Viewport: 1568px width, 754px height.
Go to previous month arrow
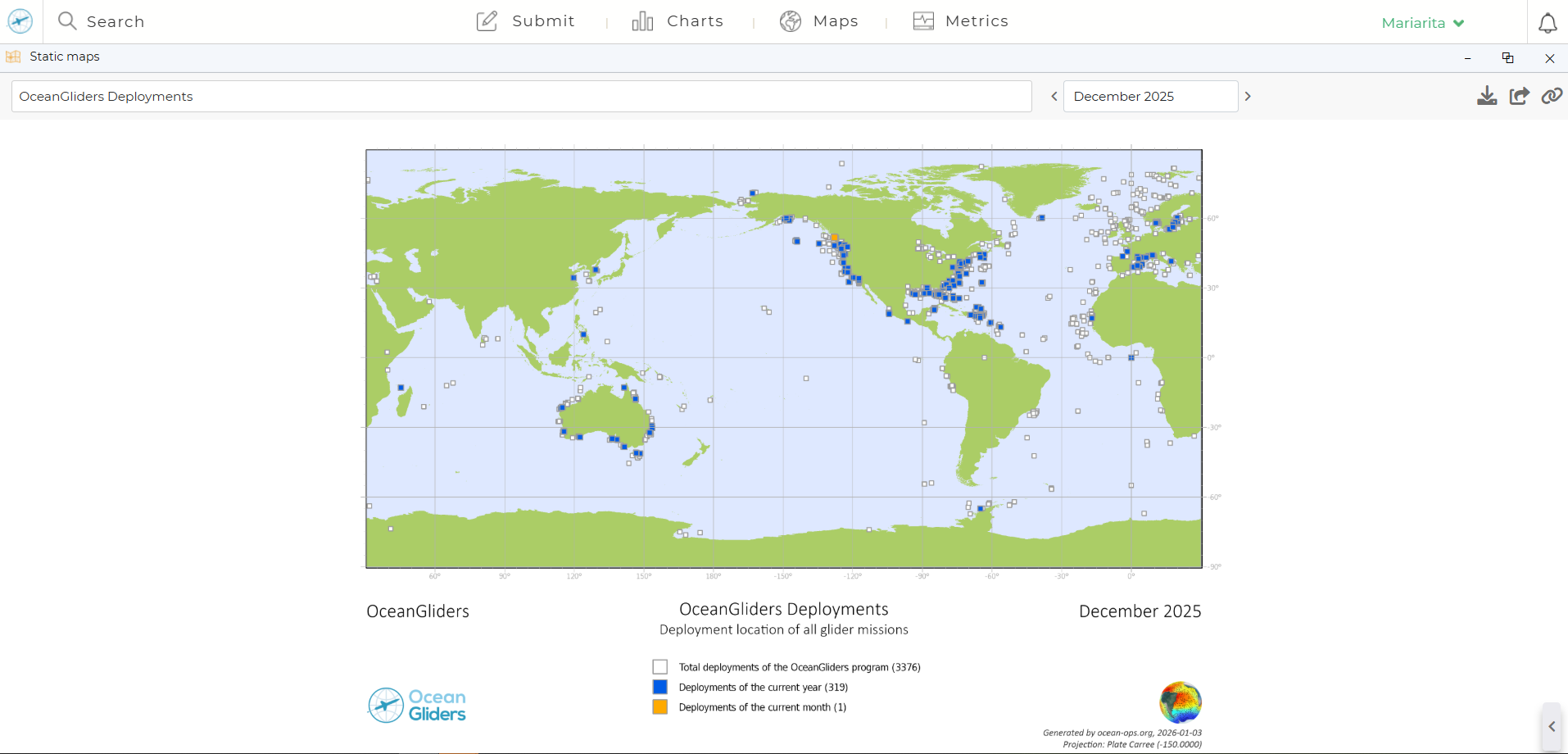tap(1054, 97)
